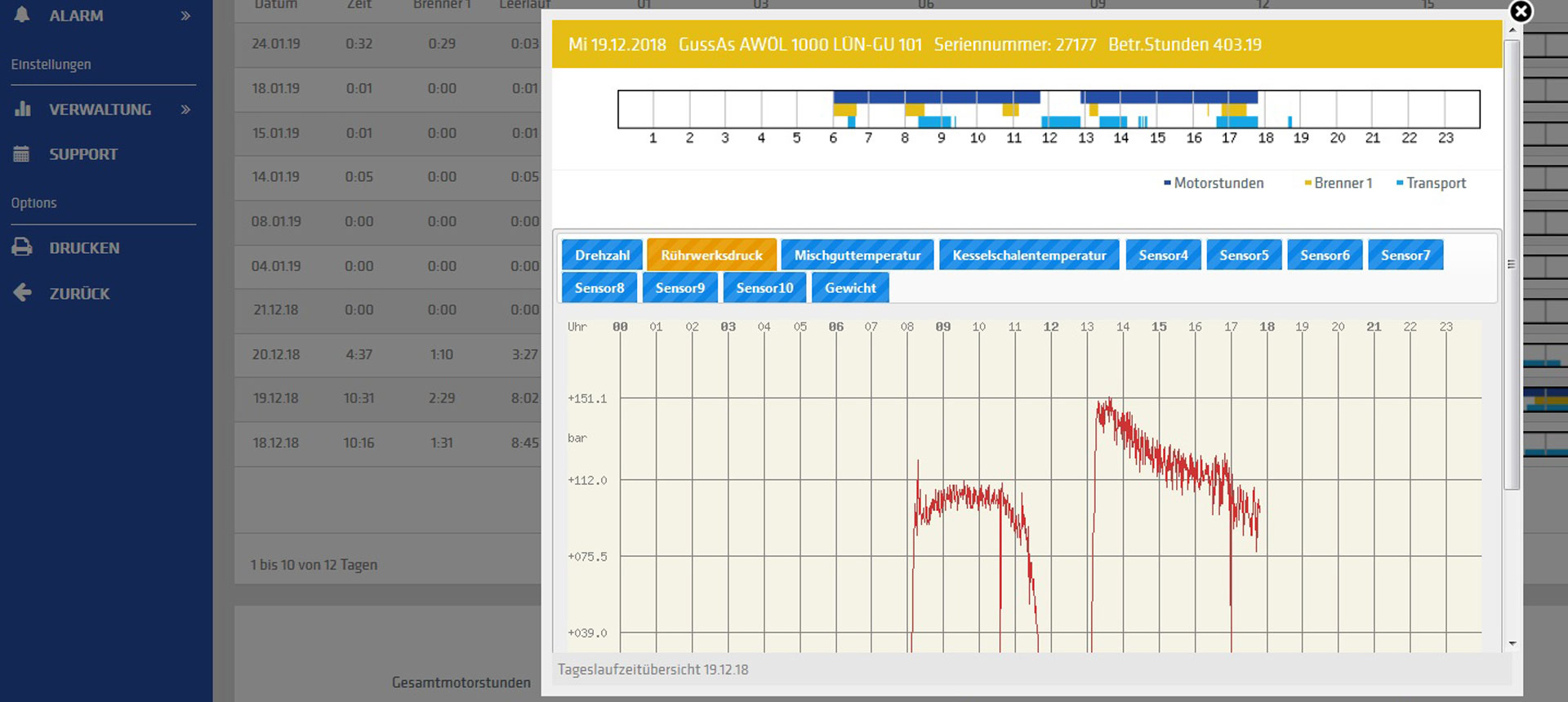Click the SUPPORT calendar icon

(22, 153)
